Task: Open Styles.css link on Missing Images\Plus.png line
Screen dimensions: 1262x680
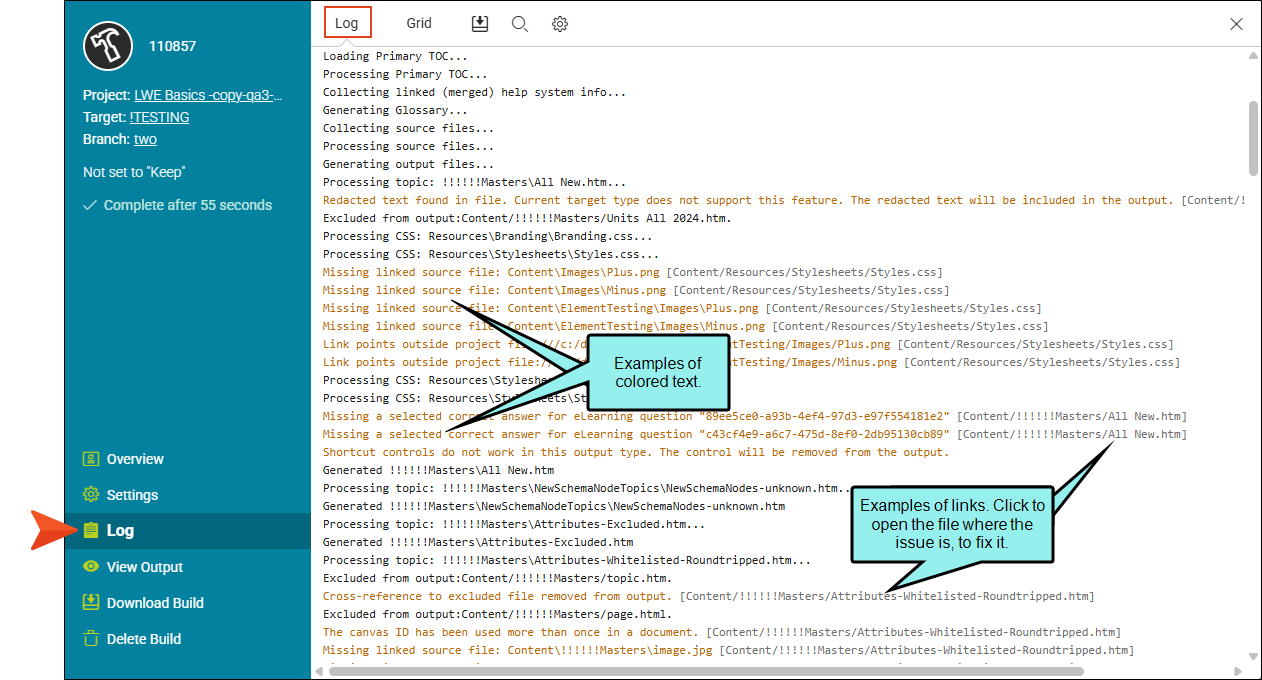Action: click(804, 272)
